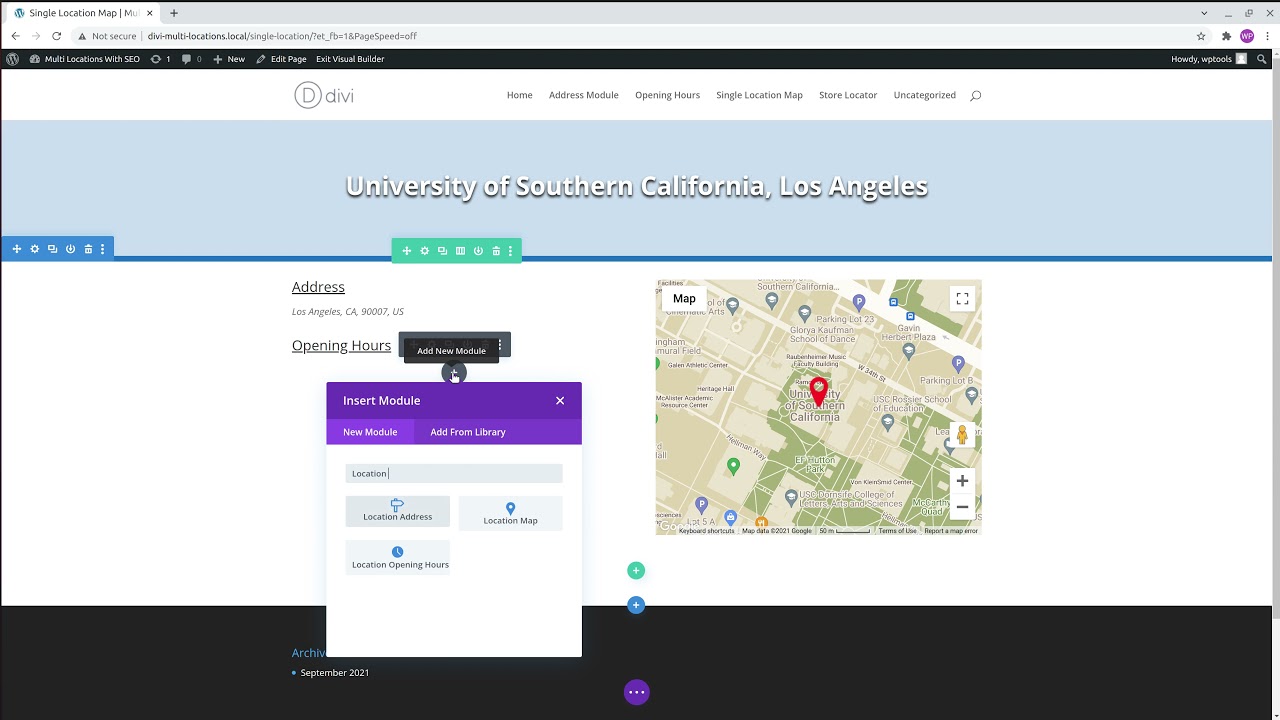Switch to New Module tab
This screenshot has width=1280, height=720.
370,432
